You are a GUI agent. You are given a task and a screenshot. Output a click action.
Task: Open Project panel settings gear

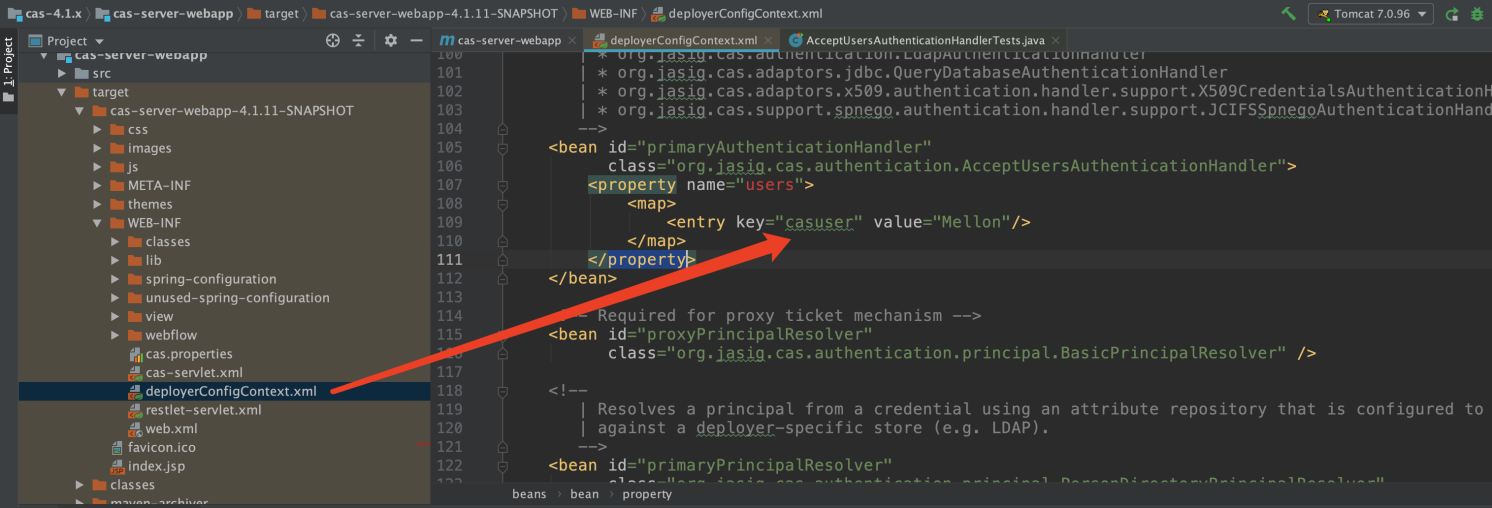391,41
